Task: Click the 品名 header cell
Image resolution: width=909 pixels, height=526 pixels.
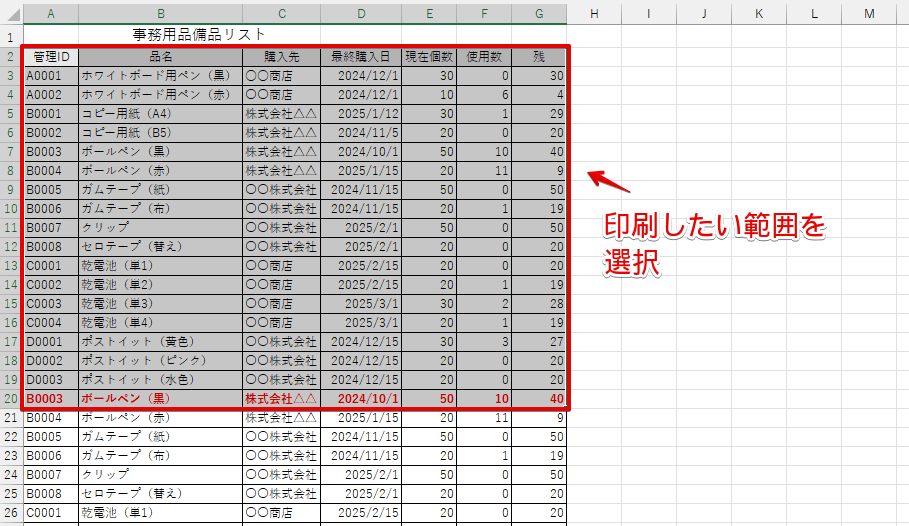Action: tap(161, 57)
